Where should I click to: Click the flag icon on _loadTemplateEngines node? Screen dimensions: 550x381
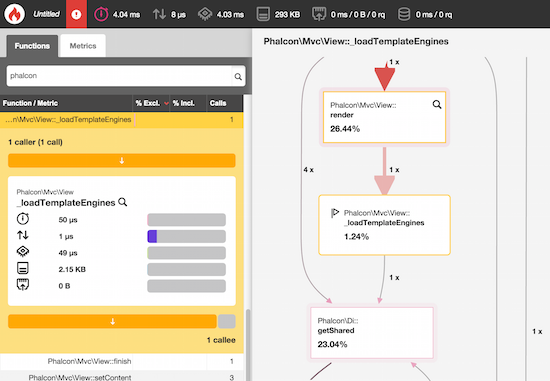[x=335, y=213]
